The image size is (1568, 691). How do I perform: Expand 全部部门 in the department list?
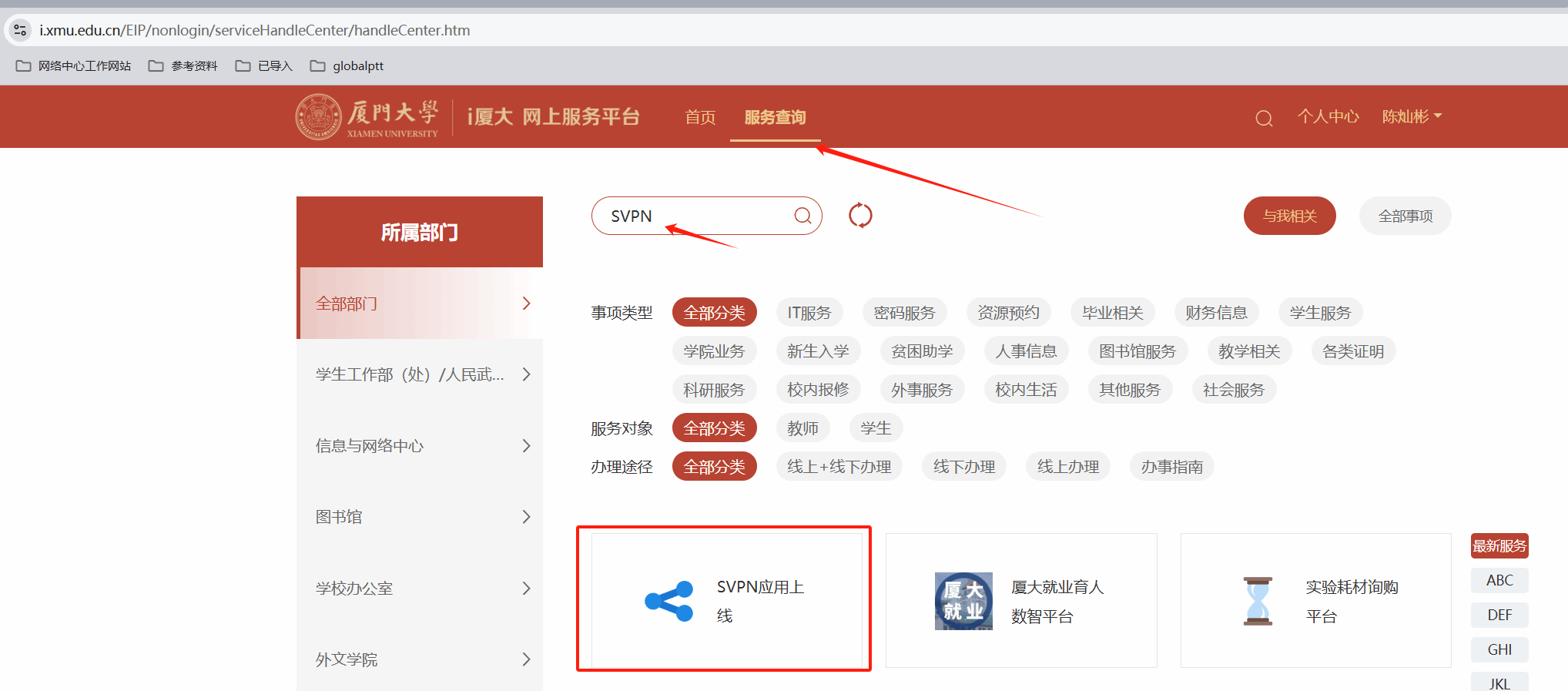pyautogui.click(x=420, y=304)
